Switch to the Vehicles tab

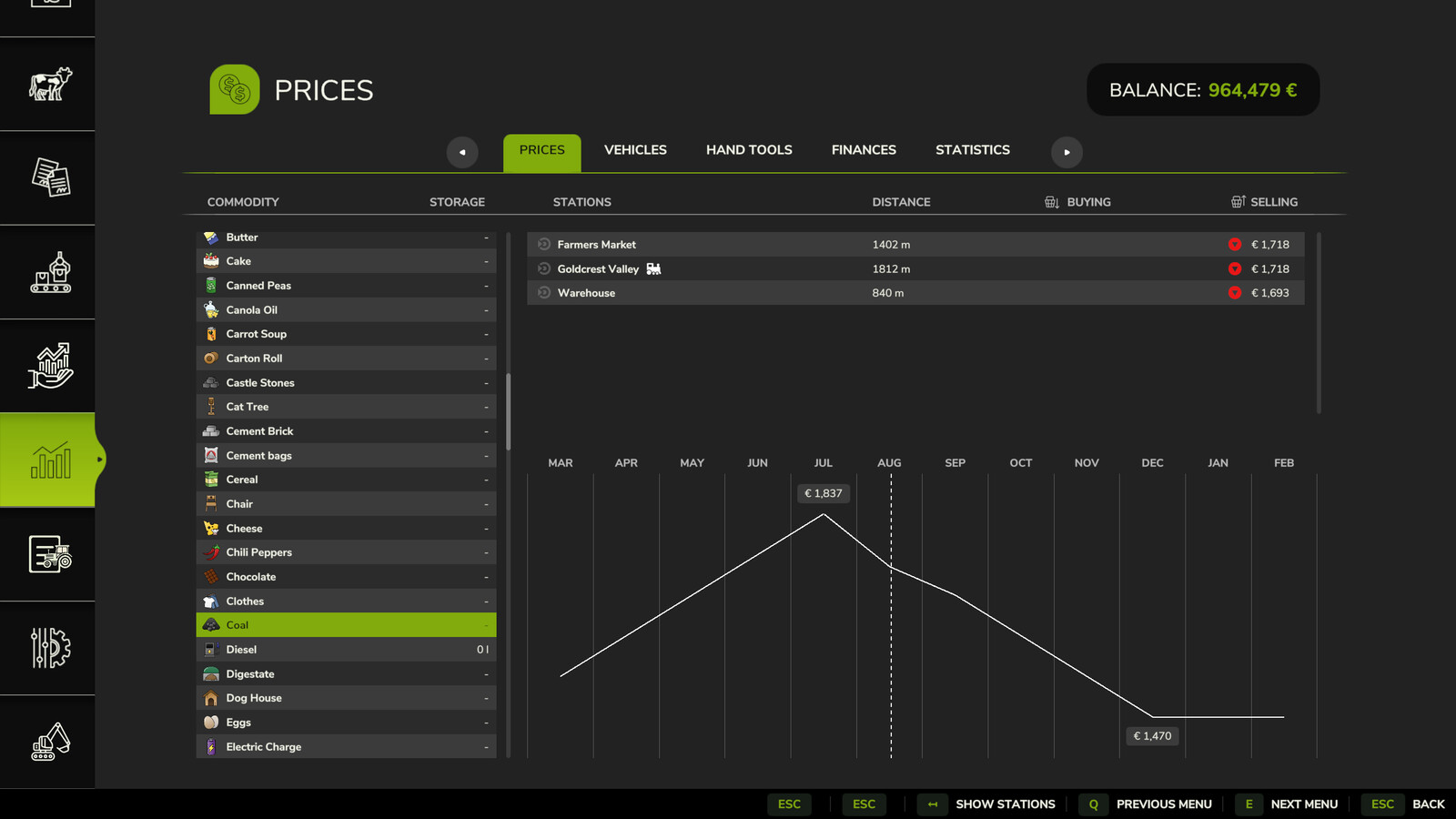click(635, 150)
